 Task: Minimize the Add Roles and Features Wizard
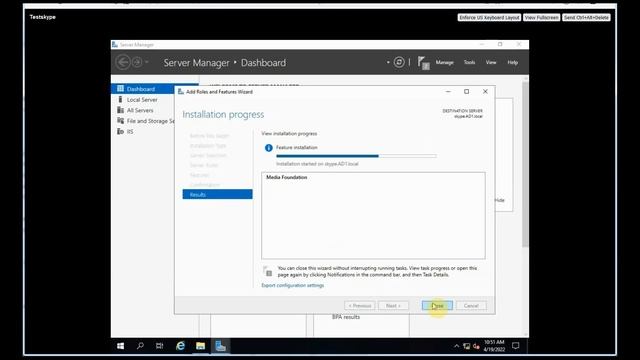tap(448, 91)
